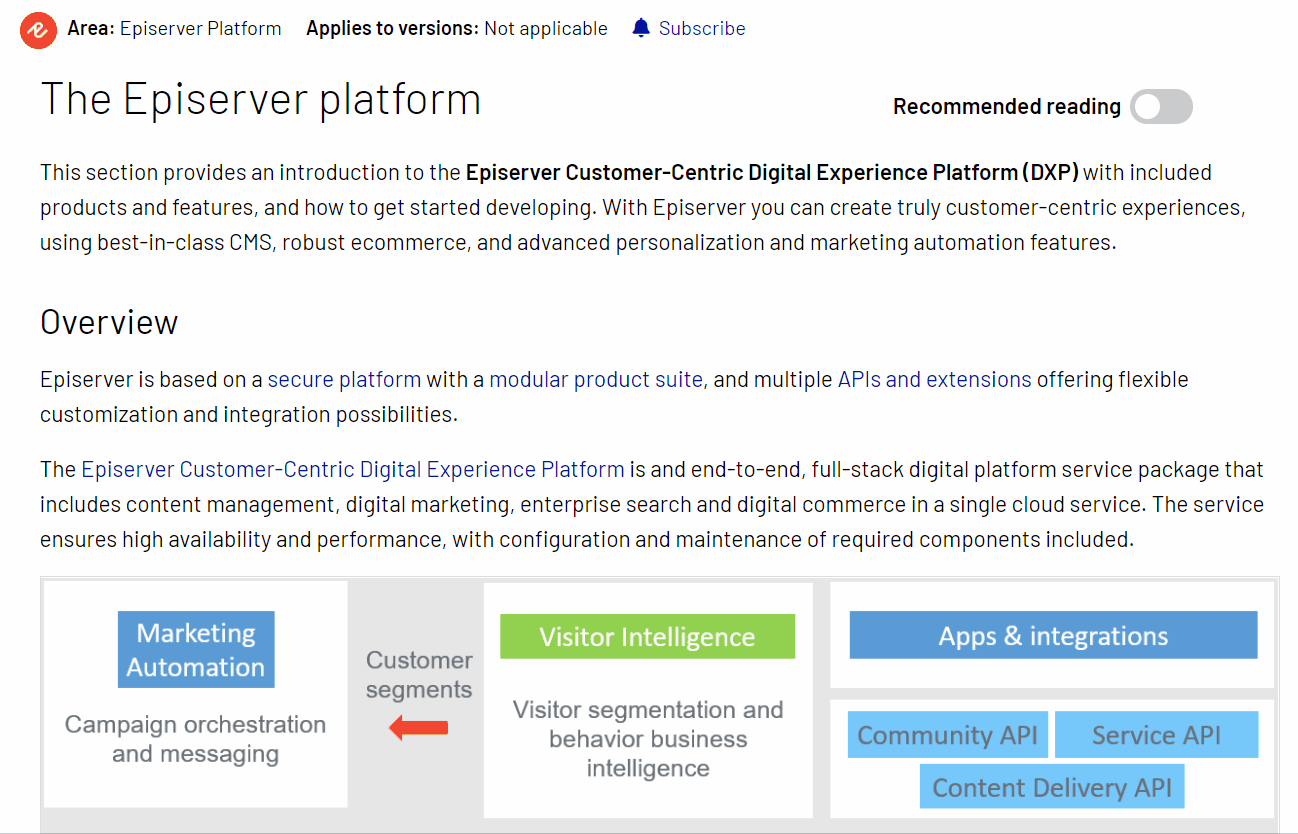
Task: Select the Apps & integrations bar
Action: pos(1052,636)
